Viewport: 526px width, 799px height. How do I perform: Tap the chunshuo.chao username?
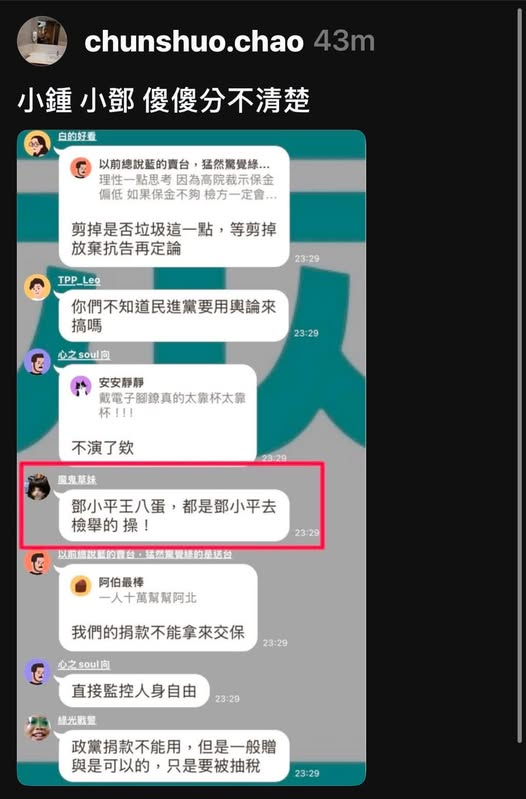pyautogui.click(x=194, y=42)
